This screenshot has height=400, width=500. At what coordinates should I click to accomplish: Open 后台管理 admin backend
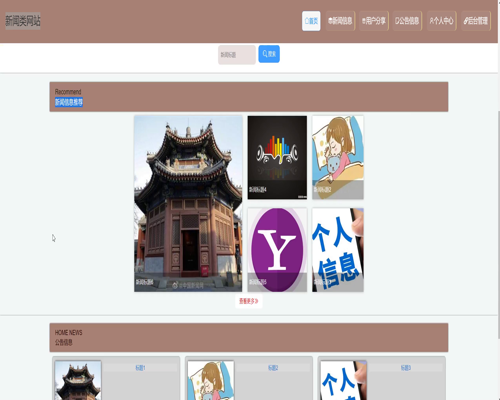click(x=476, y=21)
